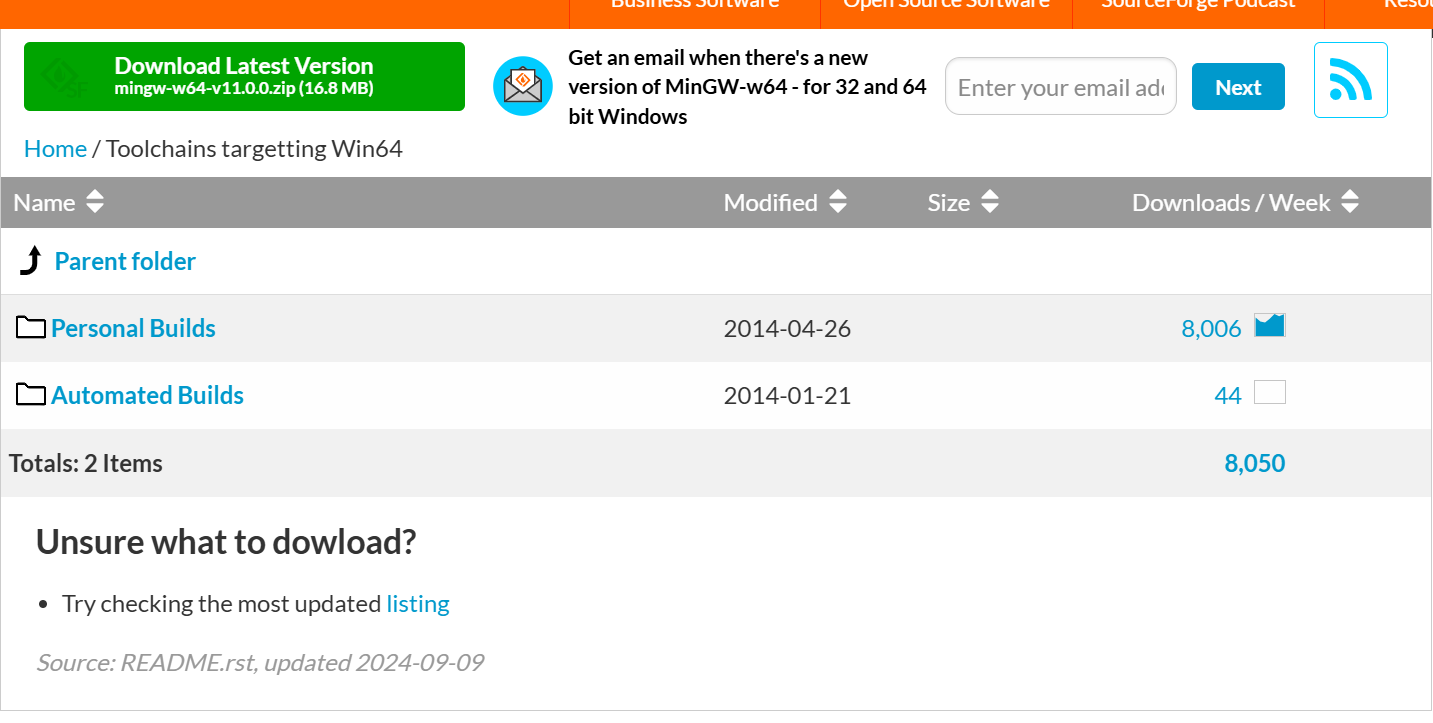Click the 44 weekly downloads count
The image size is (1433, 723).
(x=1228, y=395)
